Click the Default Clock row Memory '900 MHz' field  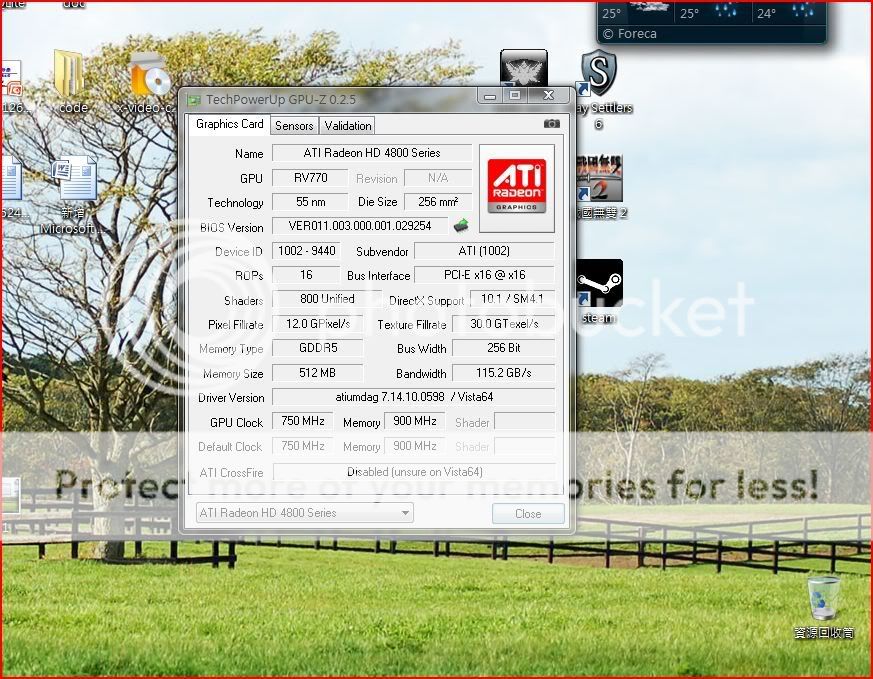(x=415, y=446)
